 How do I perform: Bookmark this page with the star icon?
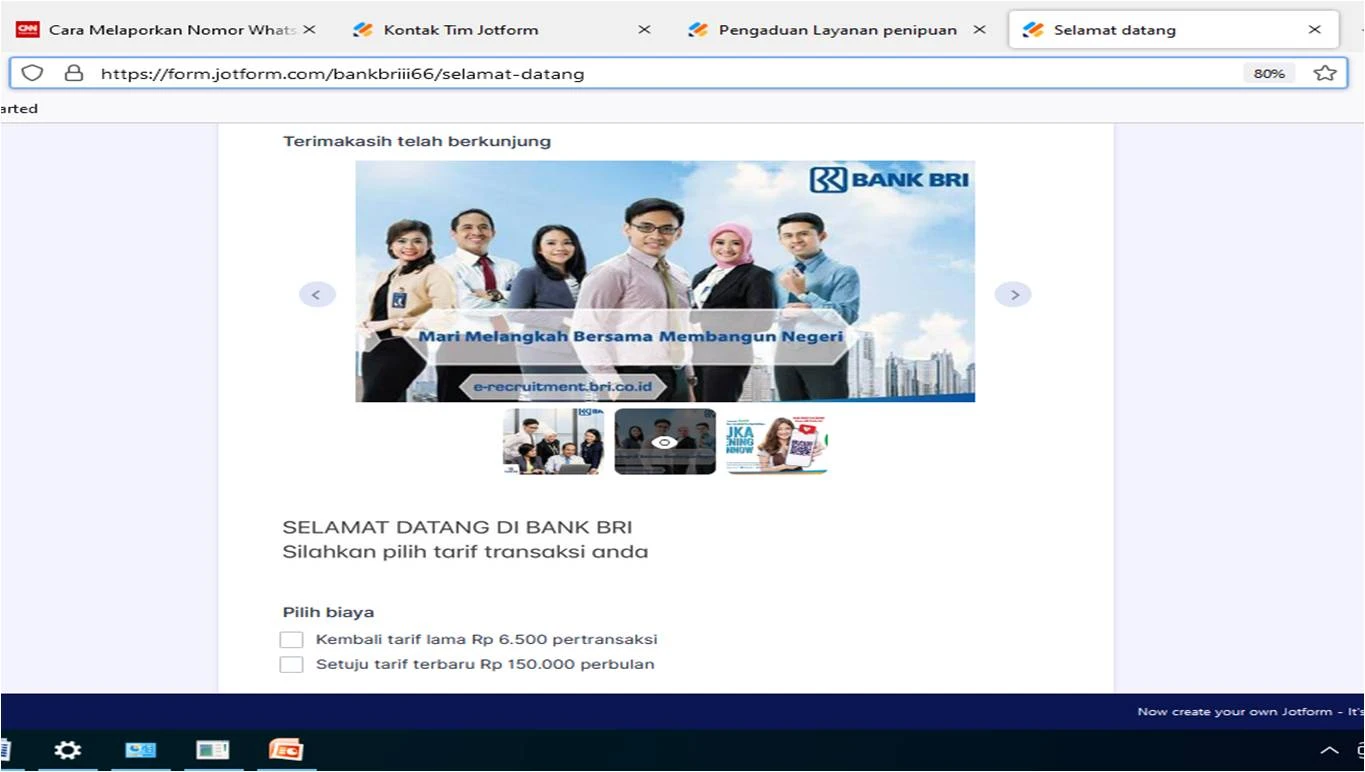click(x=1325, y=73)
